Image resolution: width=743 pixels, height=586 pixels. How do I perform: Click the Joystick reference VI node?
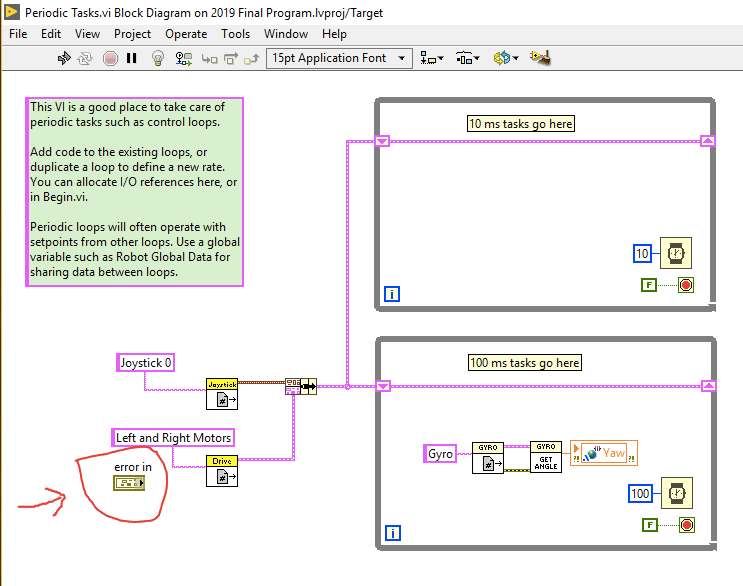(222, 393)
